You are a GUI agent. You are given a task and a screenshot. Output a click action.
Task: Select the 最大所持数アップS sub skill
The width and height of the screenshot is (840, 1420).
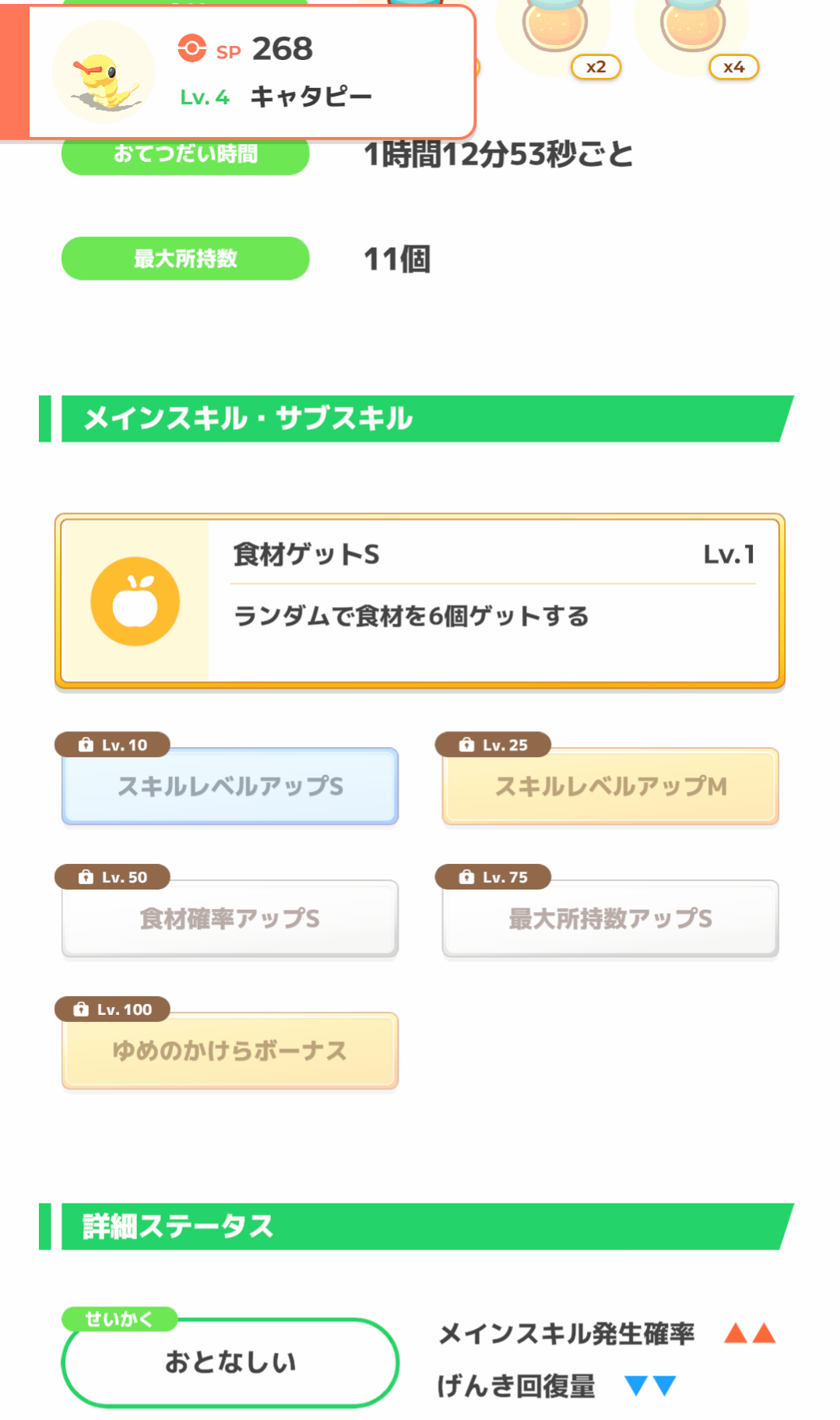pyautogui.click(x=610, y=918)
